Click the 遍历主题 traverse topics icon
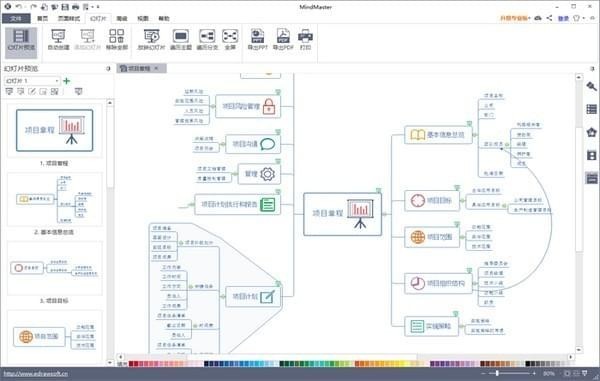This screenshot has width=600, height=381. pyautogui.click(x=181, y=40)
